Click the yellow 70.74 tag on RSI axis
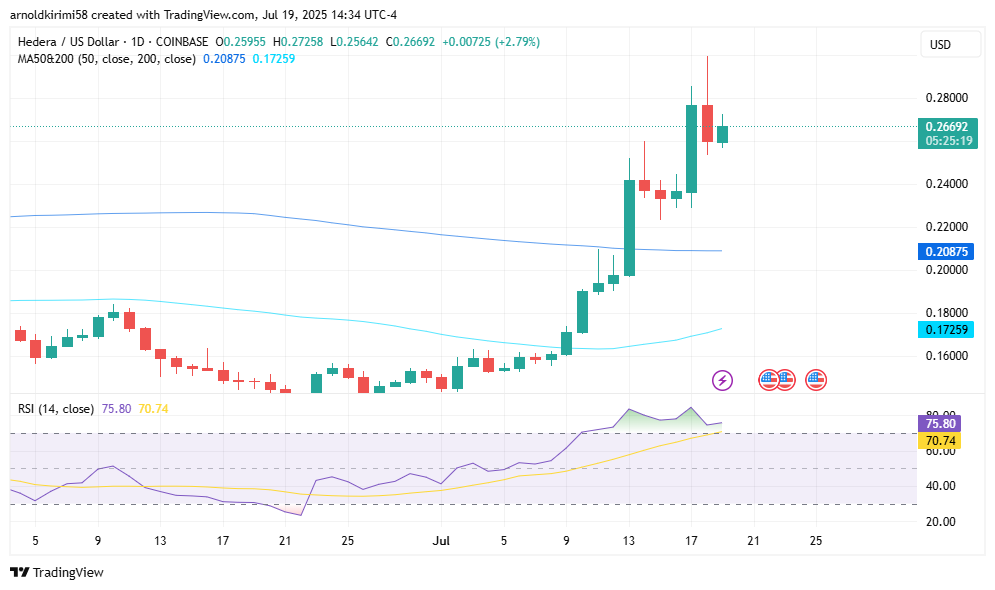This screenshot has height=590, width=995. click(x=940, y=440)
